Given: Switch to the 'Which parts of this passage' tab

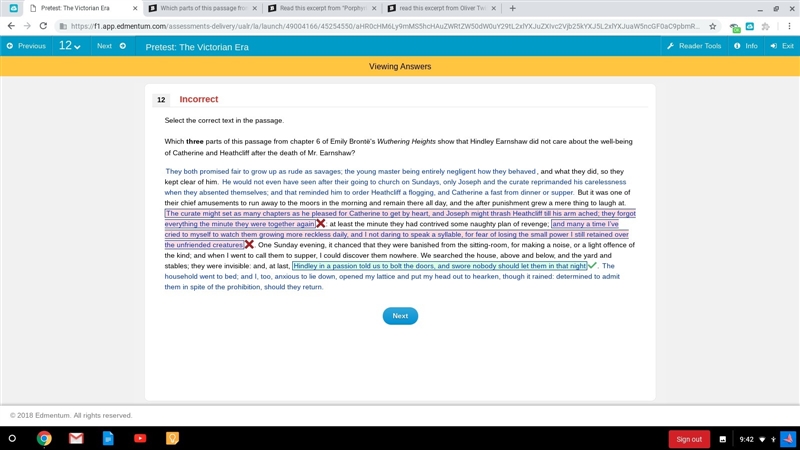Looking at the screenshot, I should 203,8.
